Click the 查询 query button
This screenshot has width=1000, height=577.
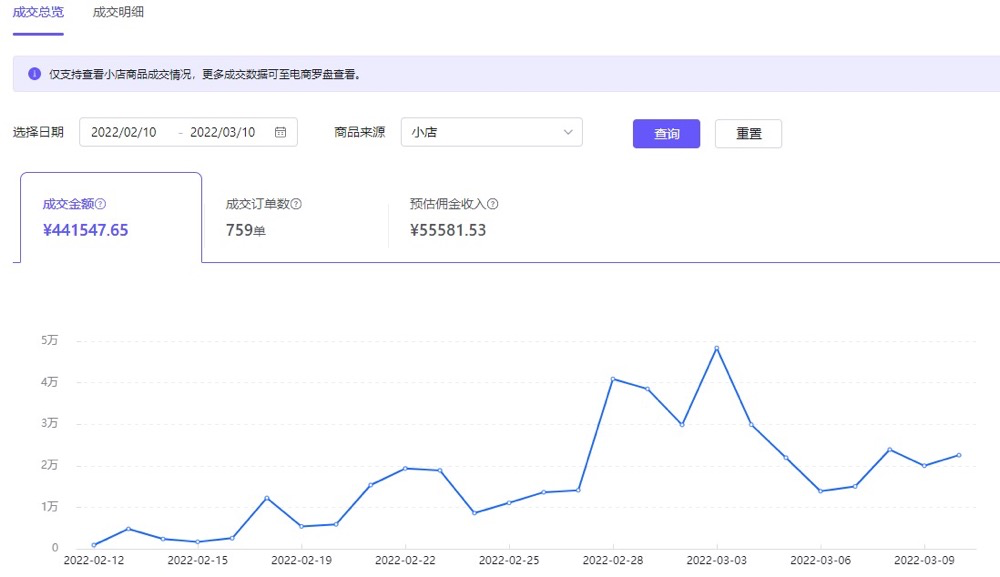(666, 132)
